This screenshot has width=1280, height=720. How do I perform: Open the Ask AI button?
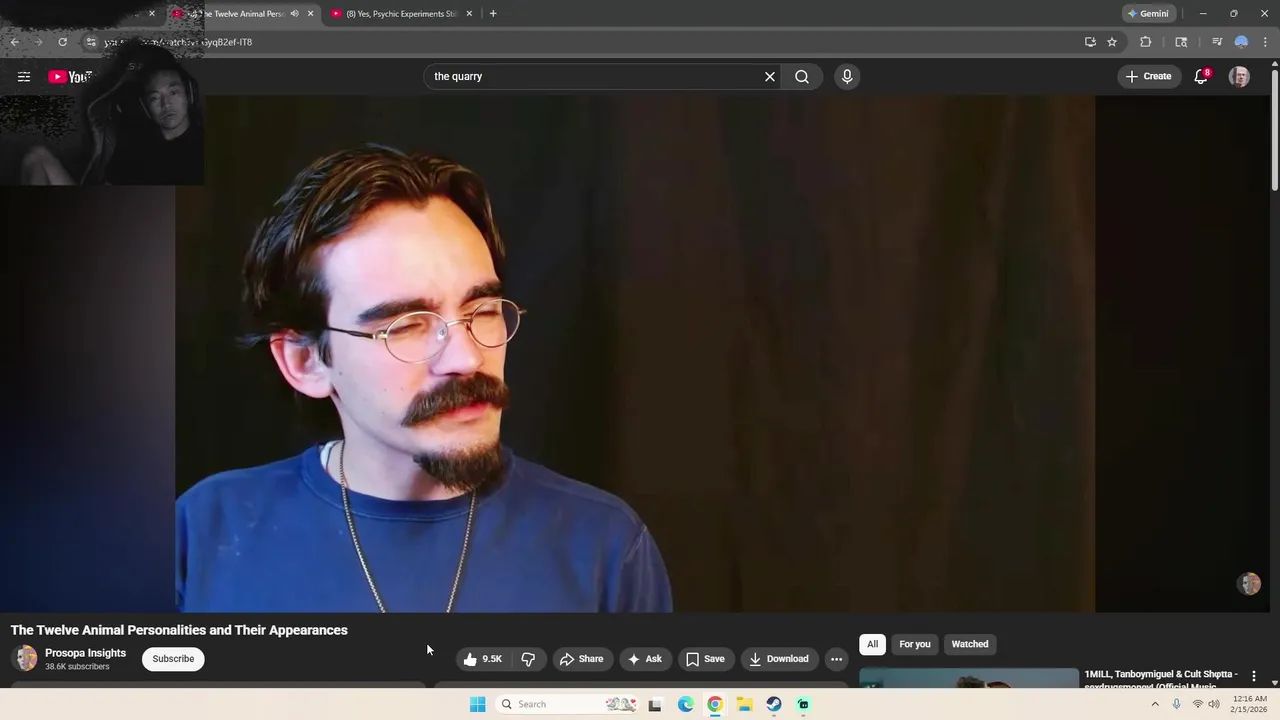point(645,659)
